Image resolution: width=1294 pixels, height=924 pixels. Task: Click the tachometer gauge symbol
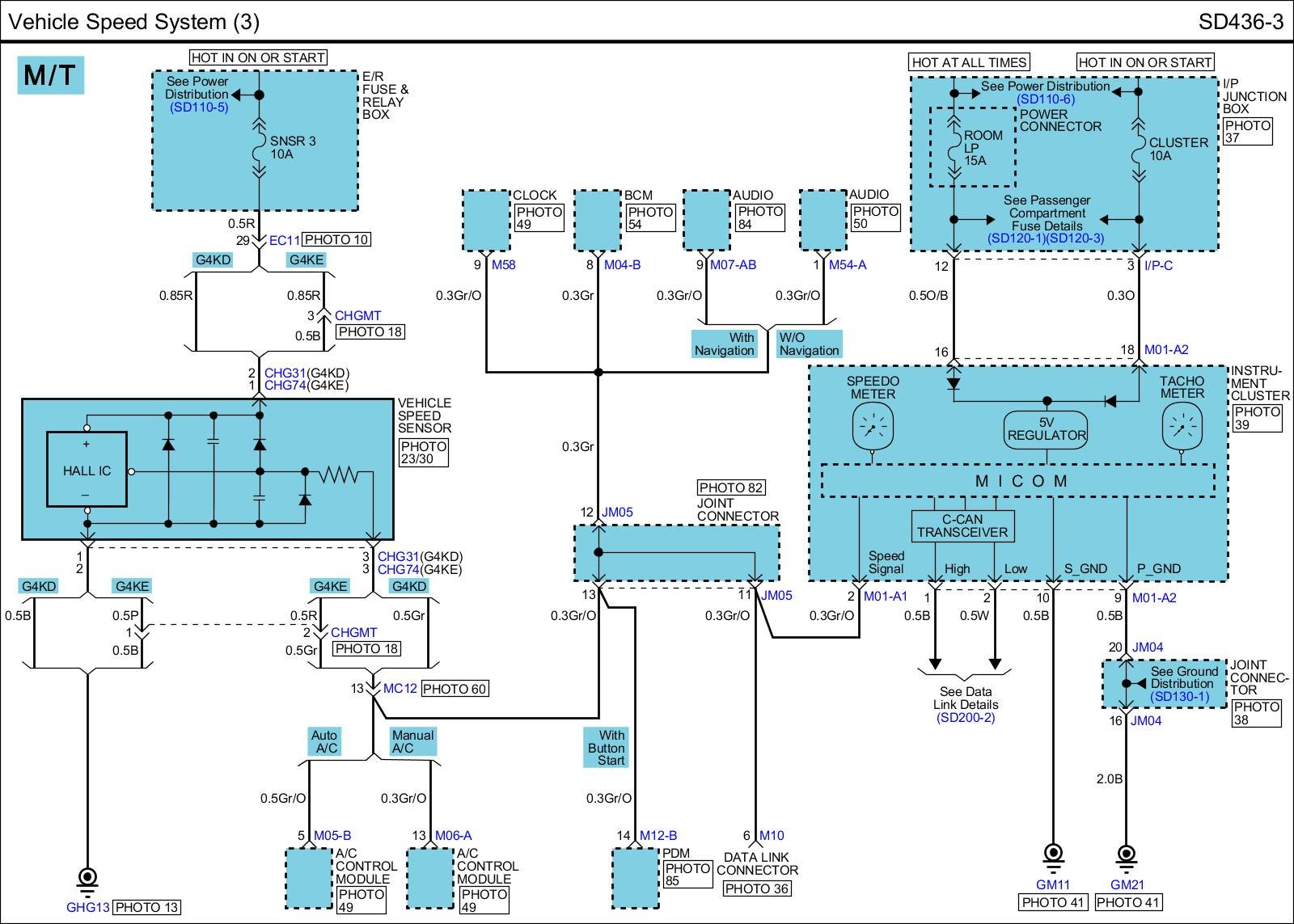[1182, 426]
